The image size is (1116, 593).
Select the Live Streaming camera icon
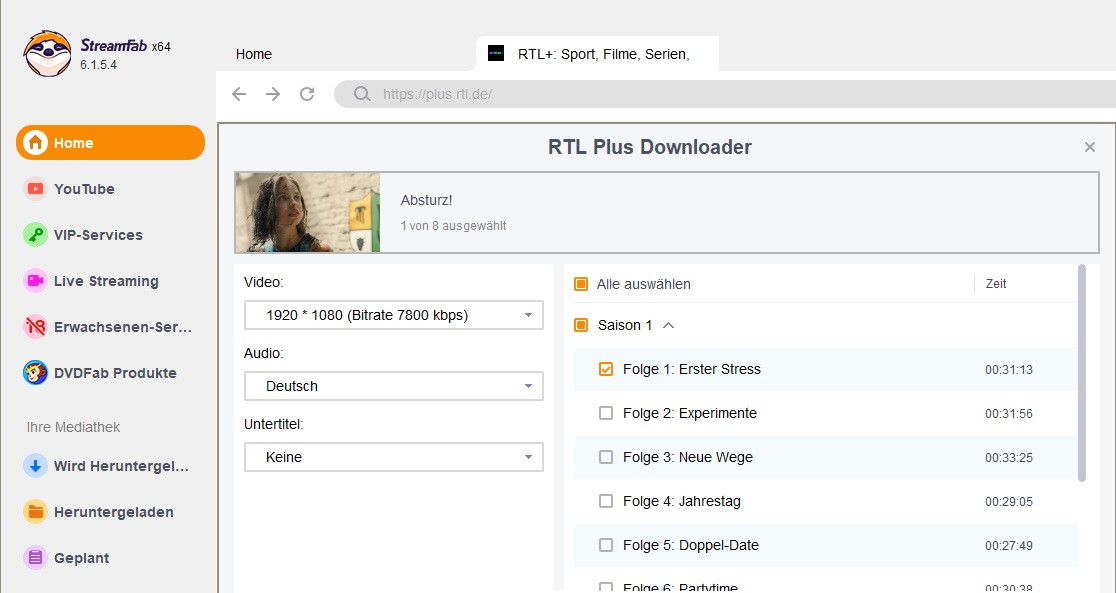pyautogui.click(x=36, y=281)
